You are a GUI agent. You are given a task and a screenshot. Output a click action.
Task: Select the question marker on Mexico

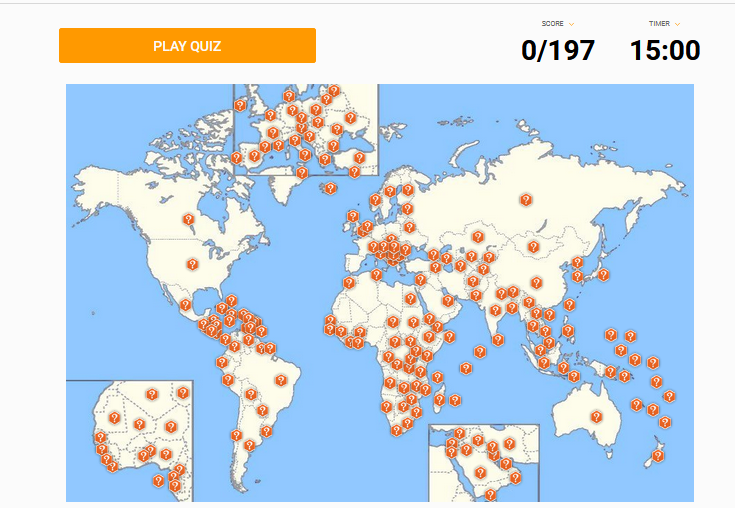pos(186,305)
